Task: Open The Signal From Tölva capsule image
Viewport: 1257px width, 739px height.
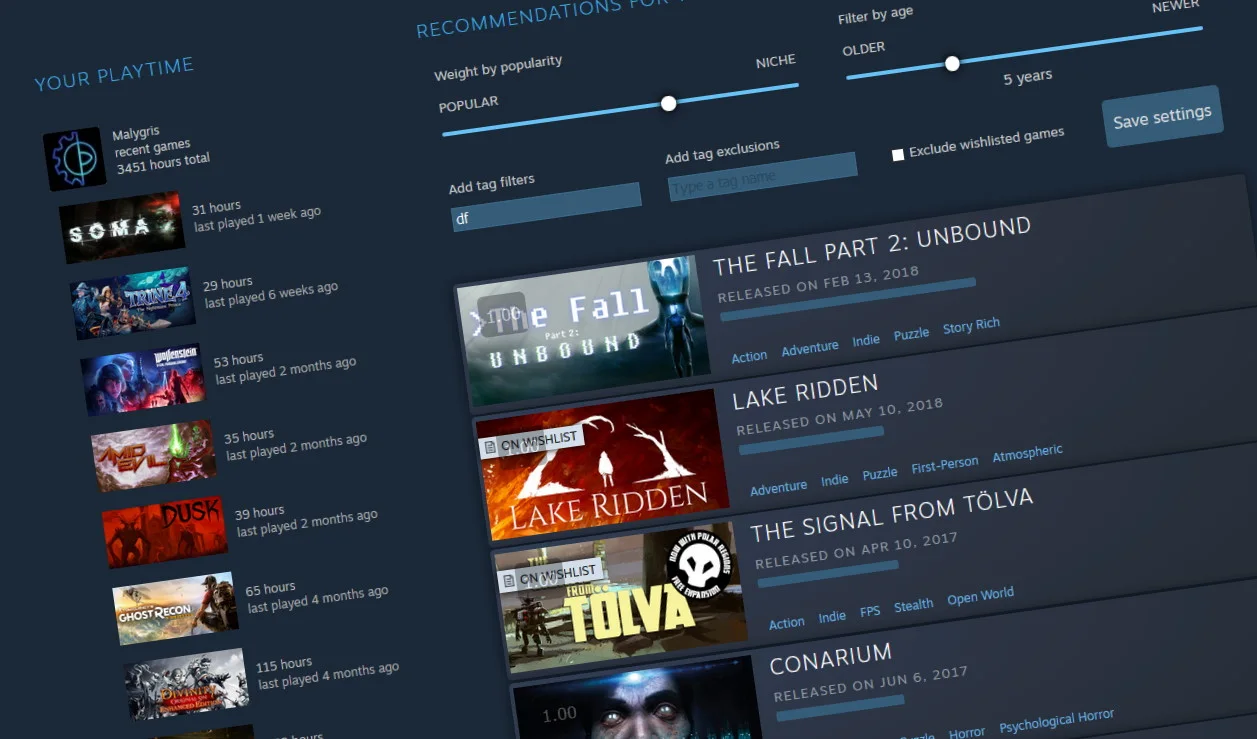Action: coord(621,596)
